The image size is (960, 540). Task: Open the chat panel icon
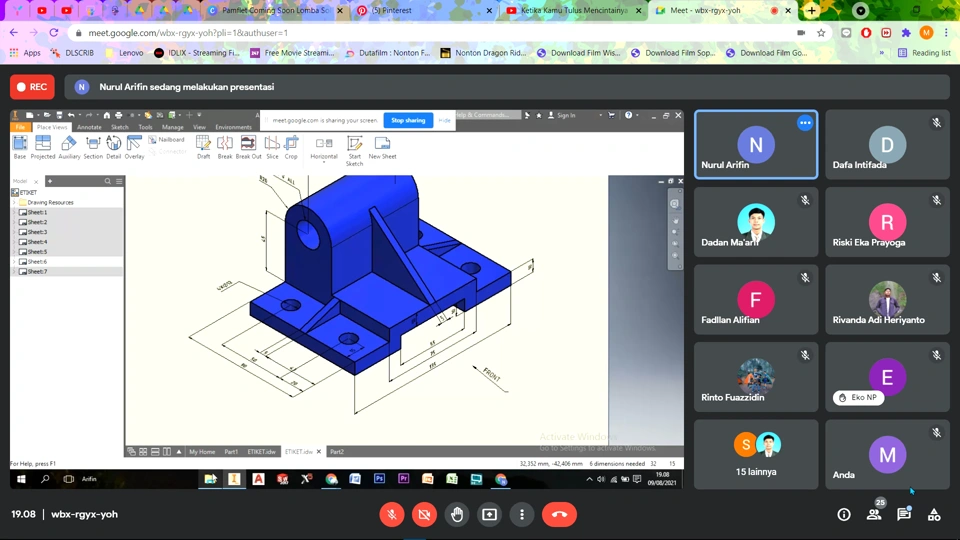point(904,514)
